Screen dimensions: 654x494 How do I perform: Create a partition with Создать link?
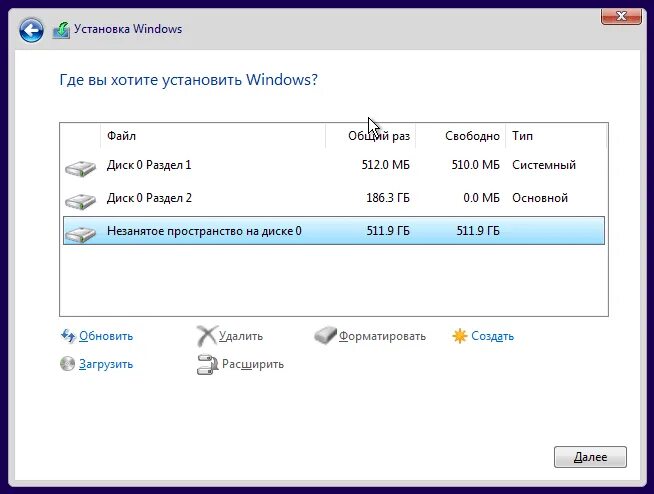(x=493, y=336)
